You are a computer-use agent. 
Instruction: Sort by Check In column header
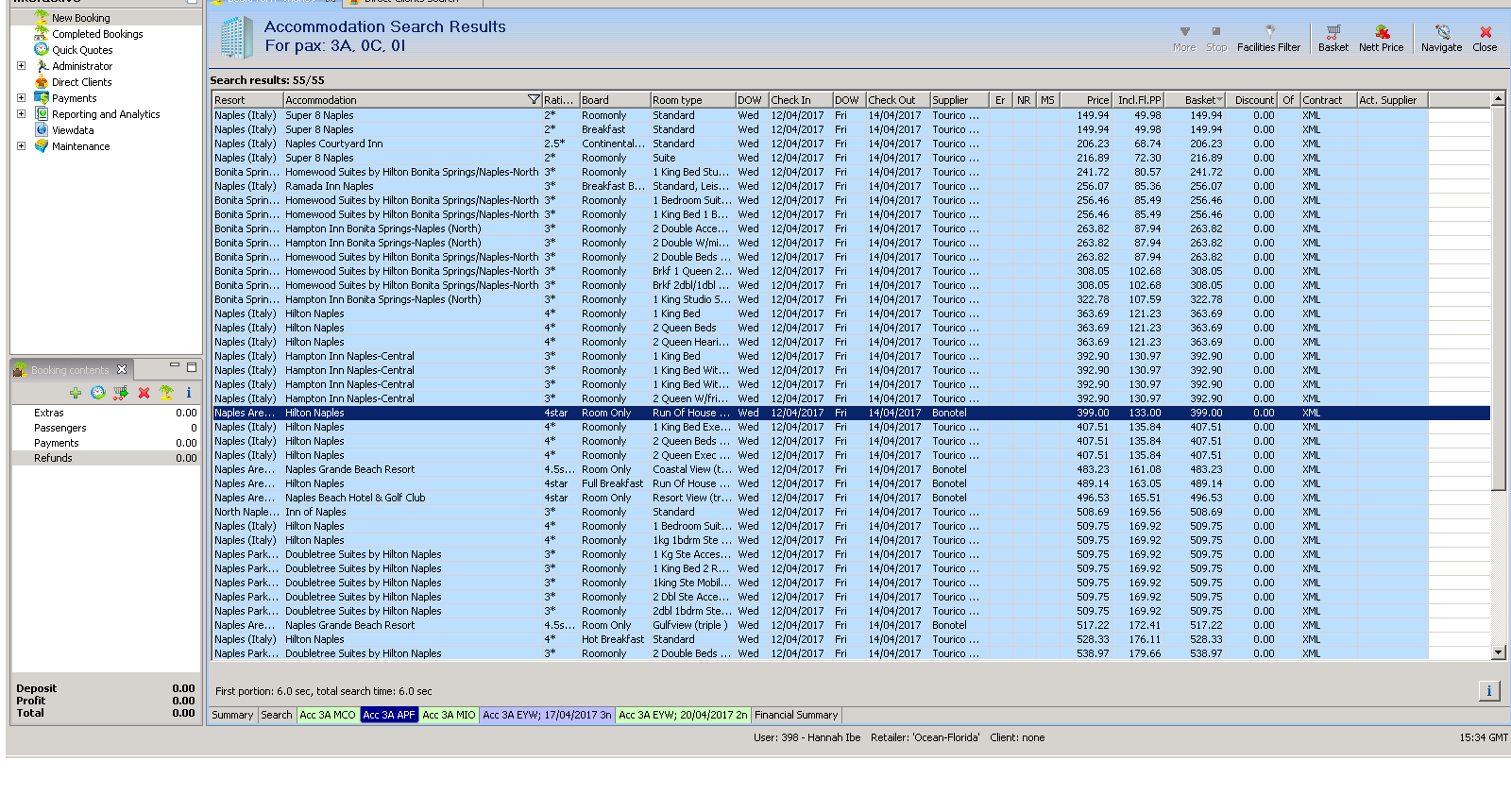coord(801,100)
